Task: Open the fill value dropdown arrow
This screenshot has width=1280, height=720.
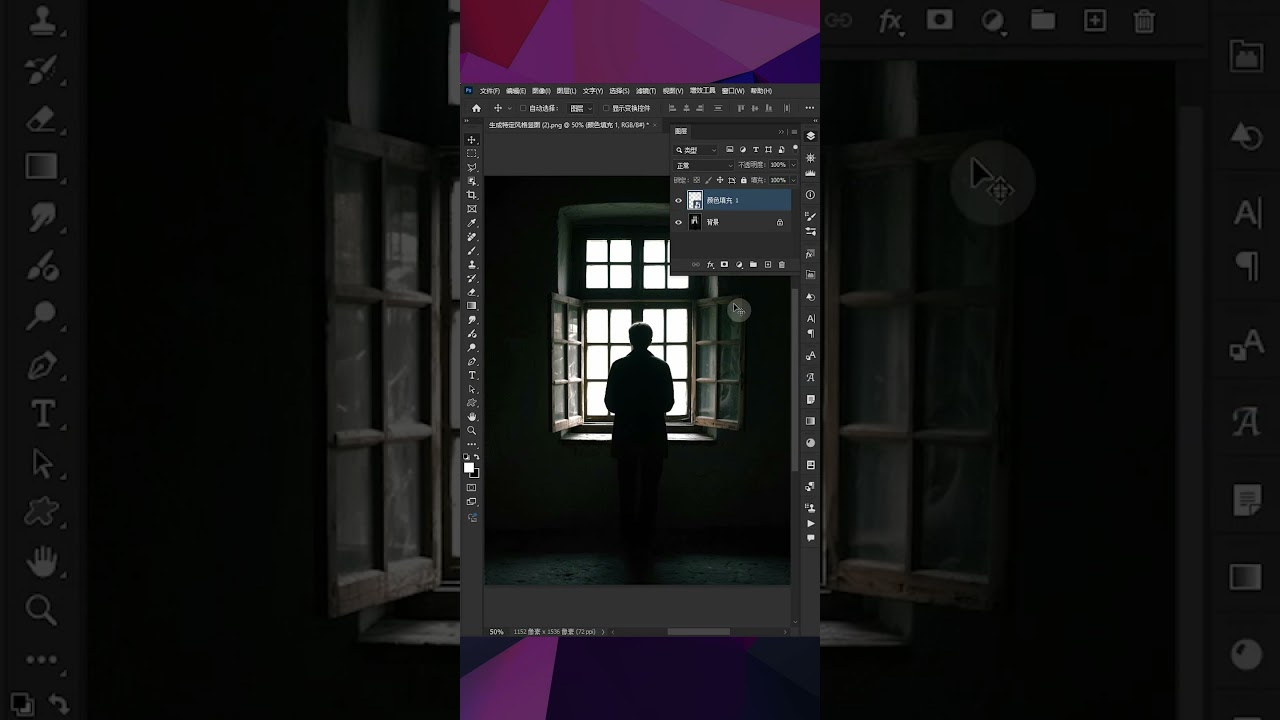Action: (793, 180)
